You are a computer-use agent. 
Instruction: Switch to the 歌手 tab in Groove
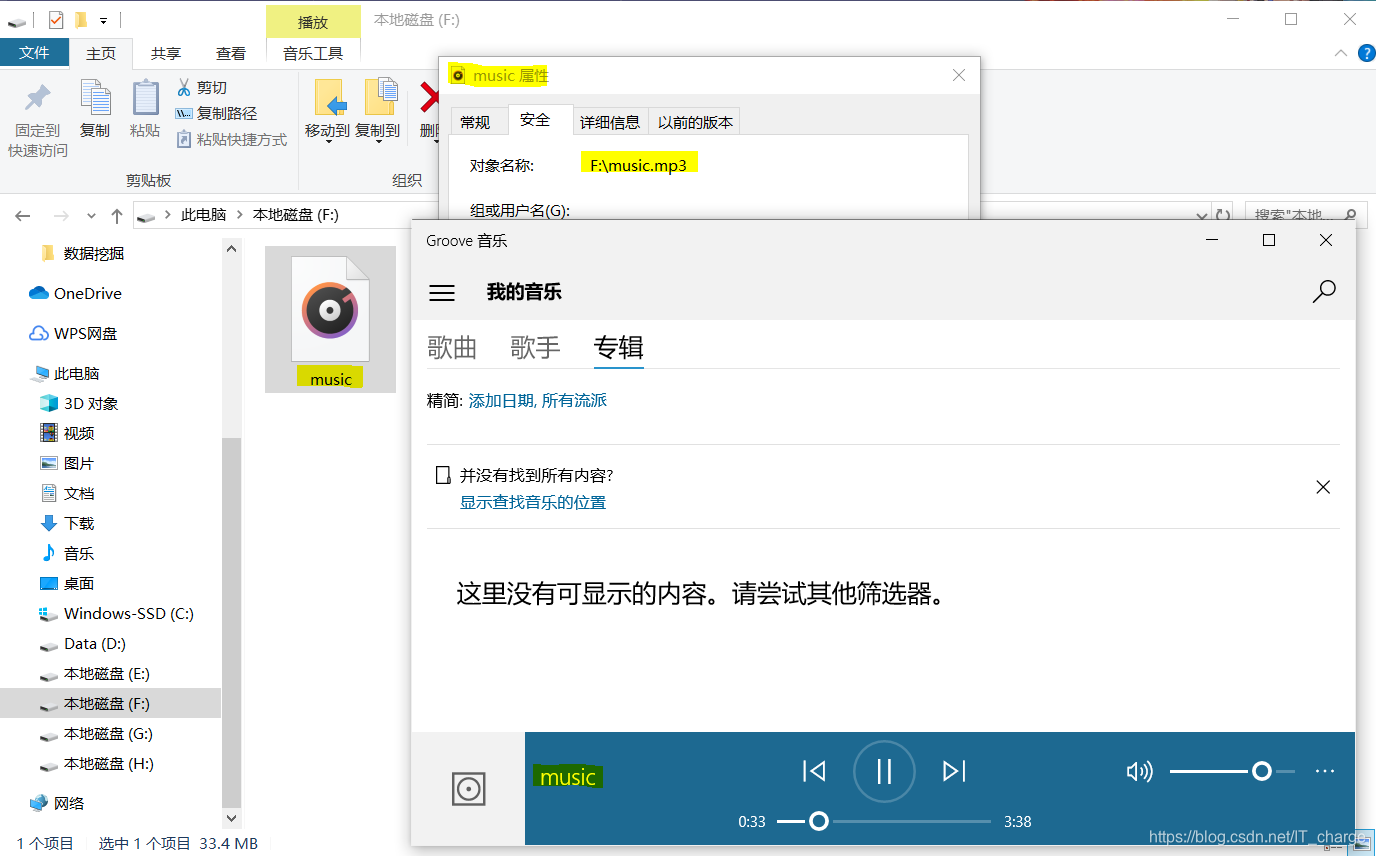535,347
